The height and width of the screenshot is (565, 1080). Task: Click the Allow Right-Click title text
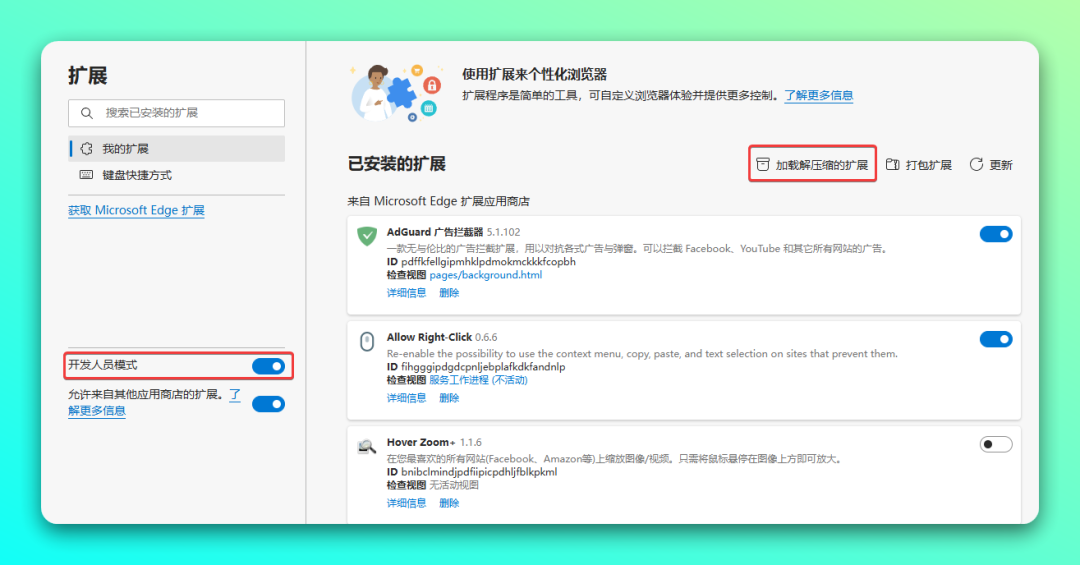429,337
